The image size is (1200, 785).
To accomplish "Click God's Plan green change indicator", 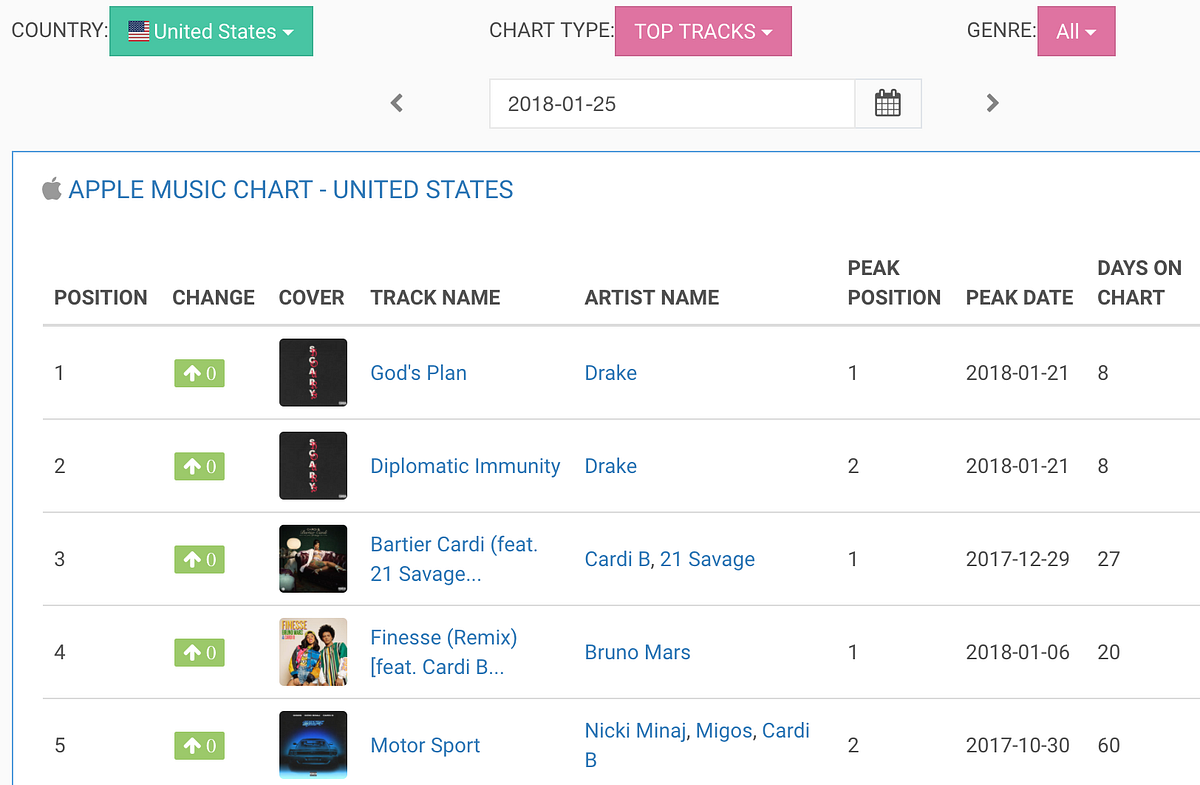I will point(199,374).
